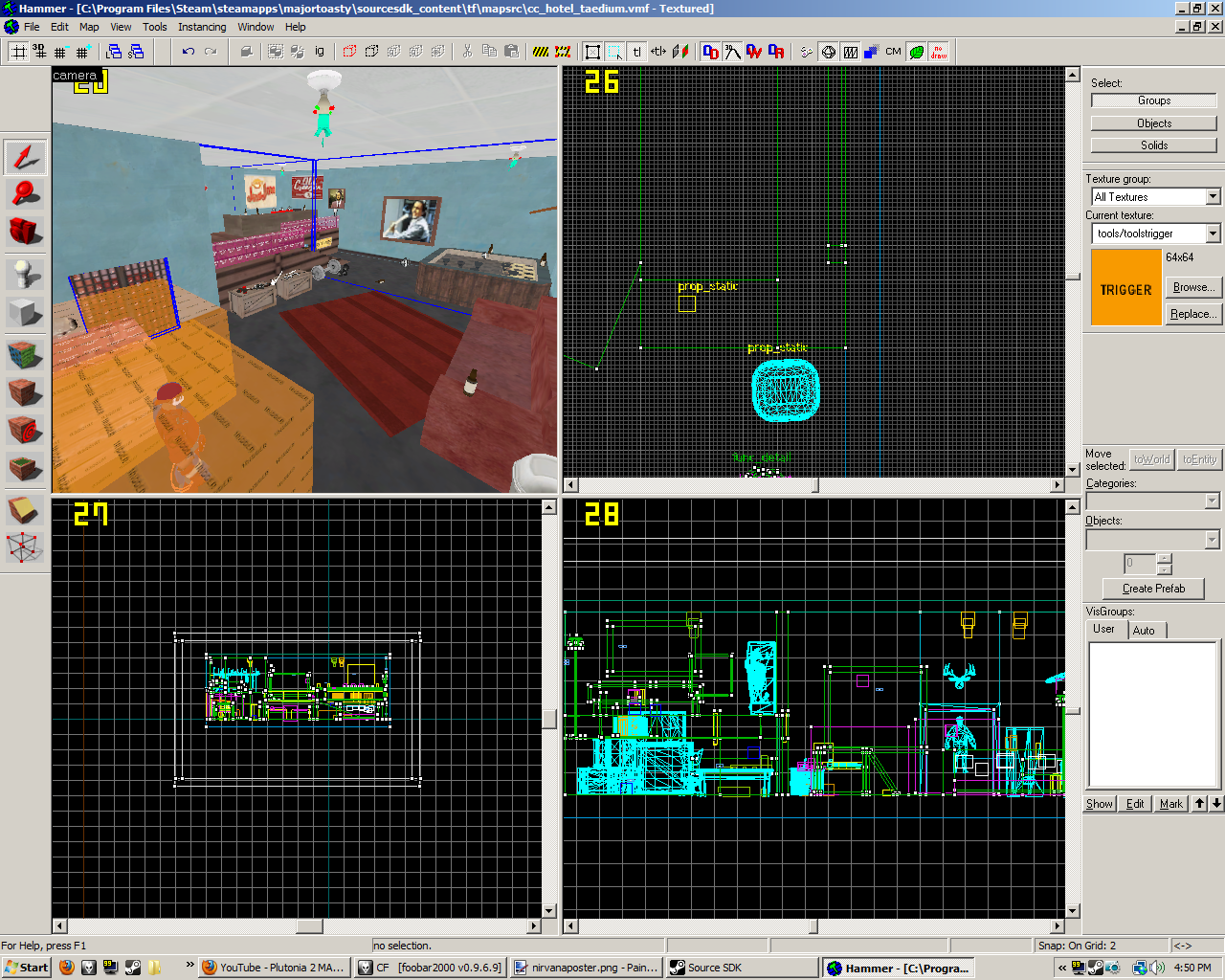
Task: Select the Vertex manipulation wireframe cube tool
Action: click(x=25, y=547)
